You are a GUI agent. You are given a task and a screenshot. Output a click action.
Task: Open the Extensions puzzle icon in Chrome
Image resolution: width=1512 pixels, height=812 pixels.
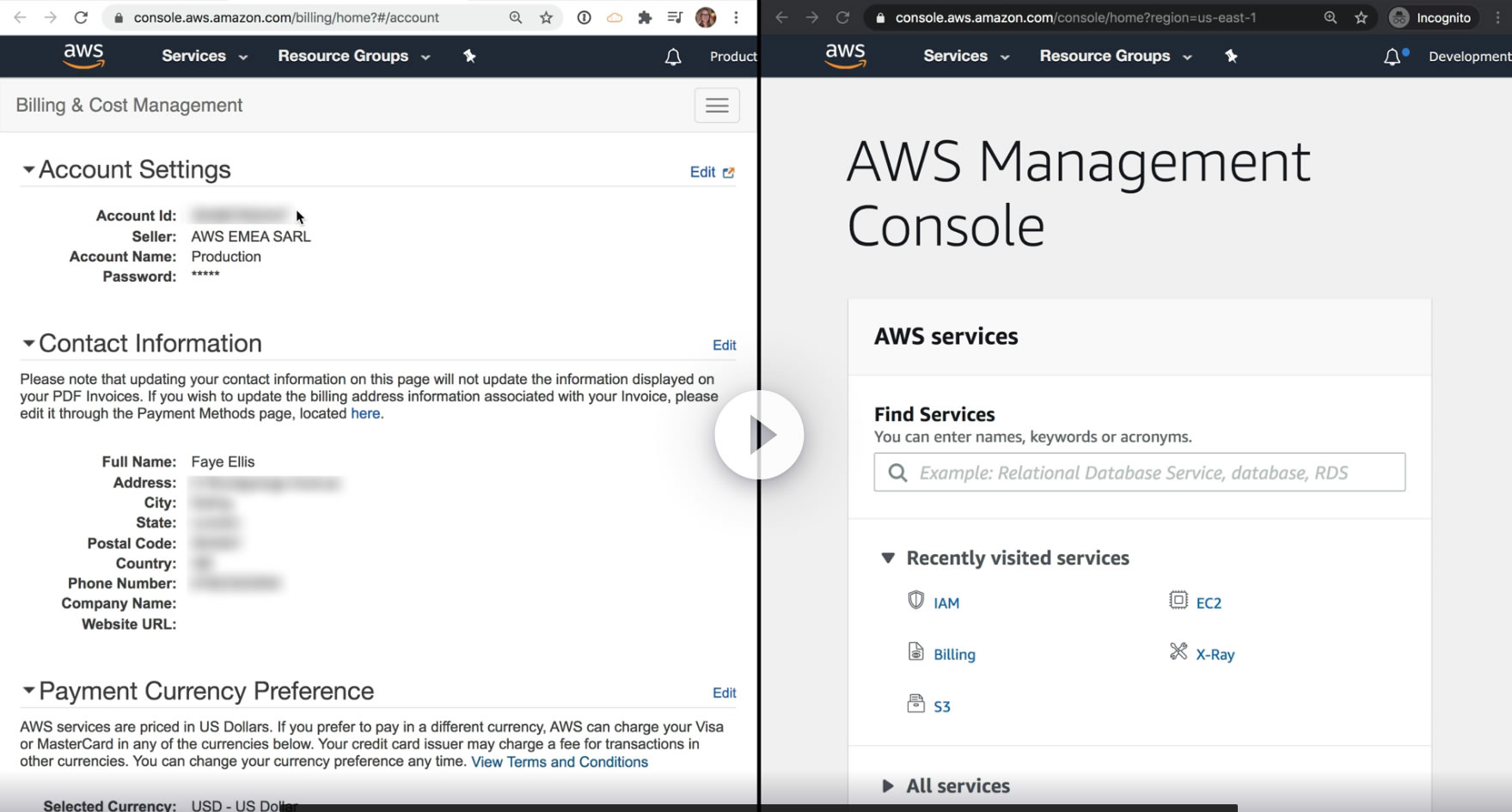[x=645, y=17]
